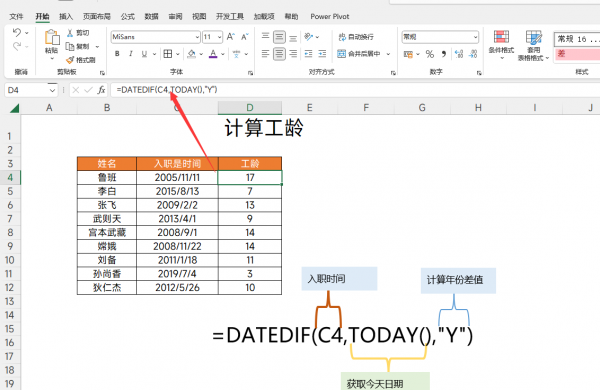Open 套用表格格式 table styles

point(533,45)
